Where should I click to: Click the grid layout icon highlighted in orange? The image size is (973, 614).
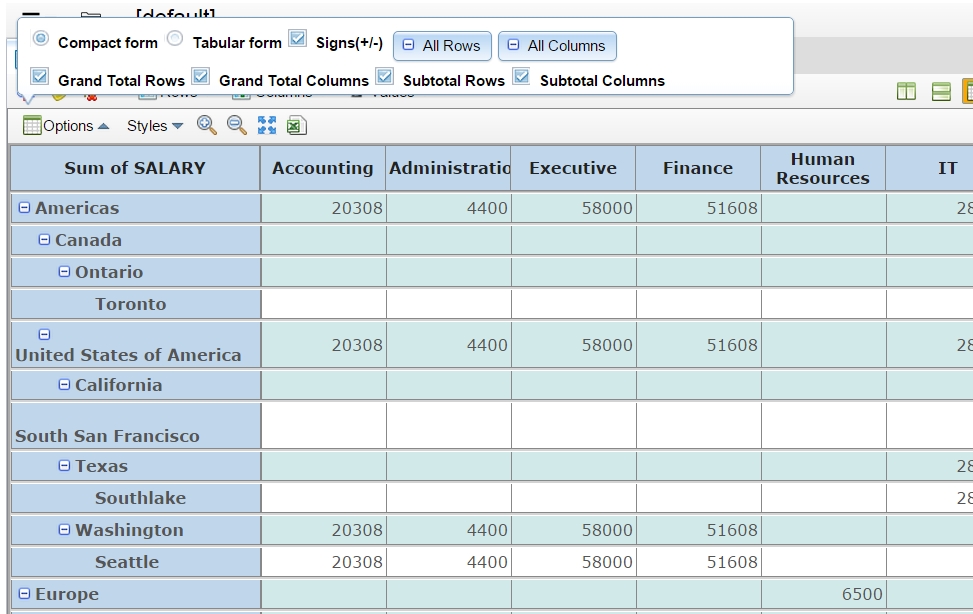pos(968,92)
